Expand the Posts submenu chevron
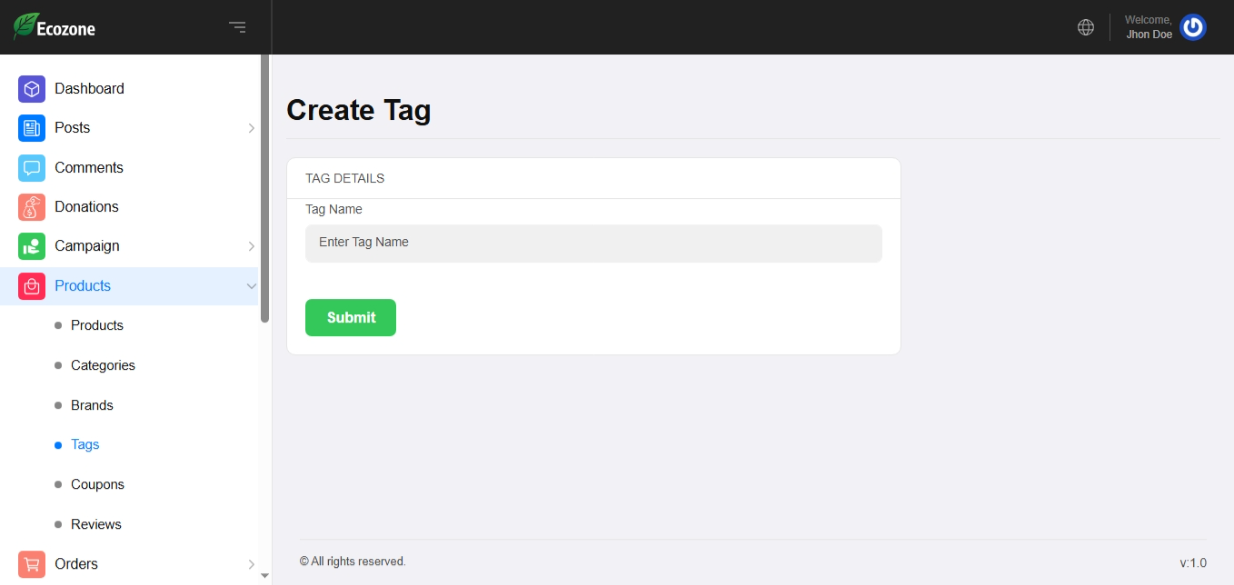This screenshot has height=585, width=1234. [251, 128]
